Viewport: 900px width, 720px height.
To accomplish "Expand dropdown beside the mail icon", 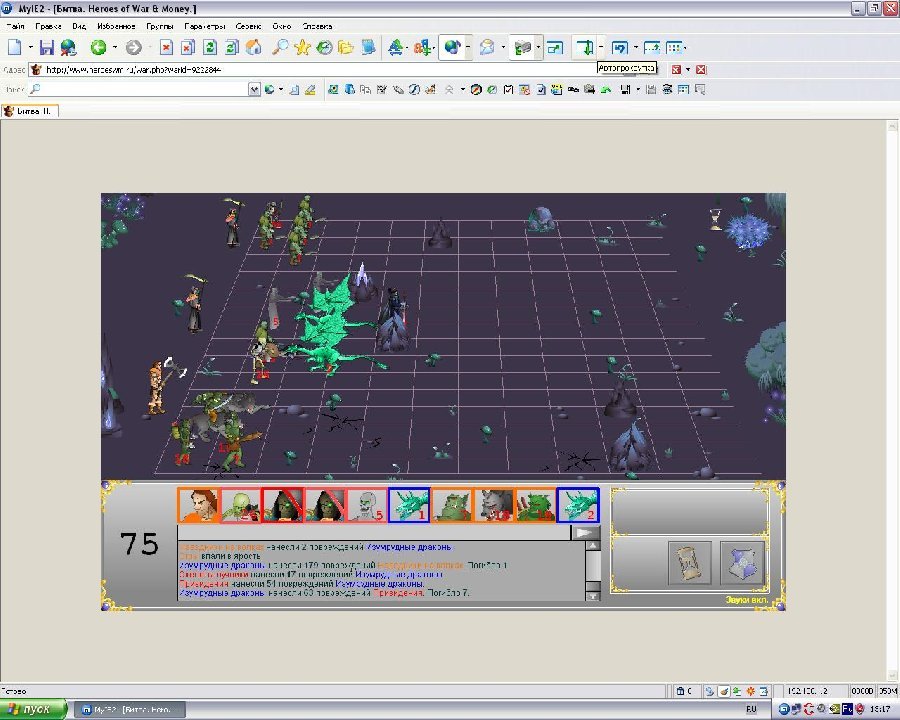I will click(503, 48).
